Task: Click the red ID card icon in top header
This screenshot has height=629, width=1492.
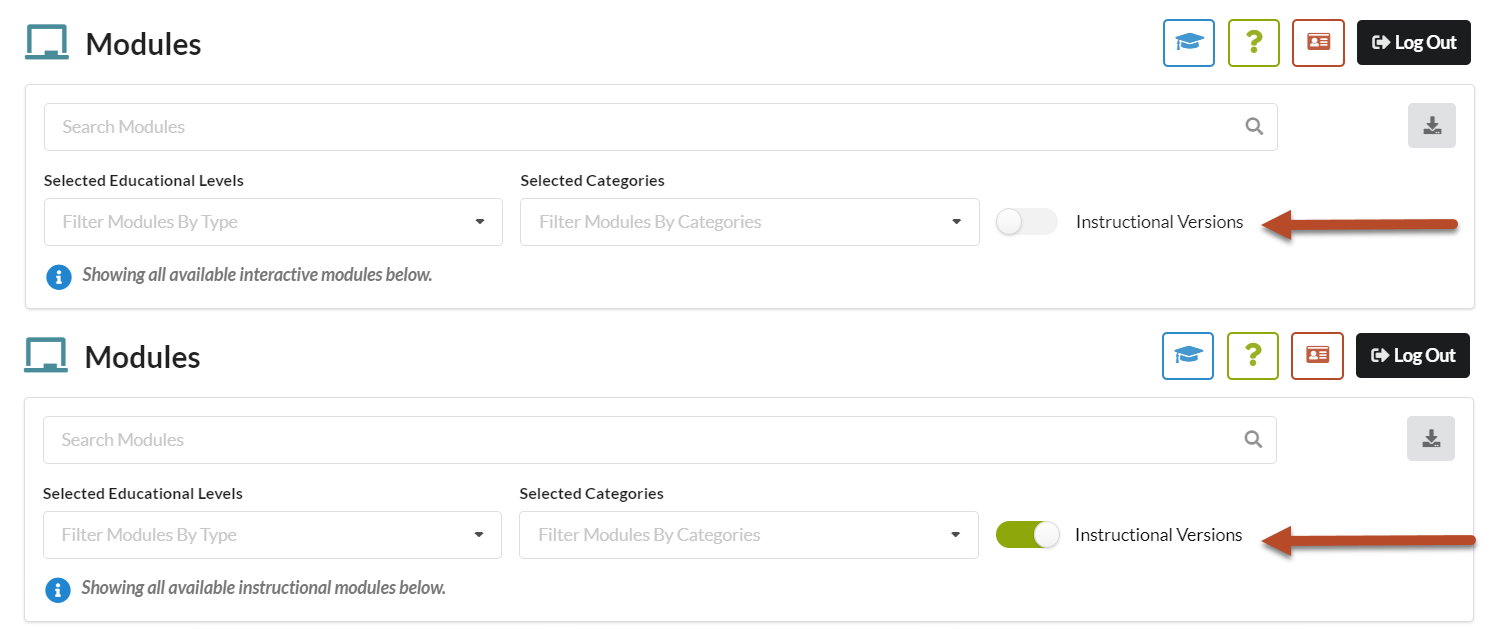Action: (x=1318, y=43)
